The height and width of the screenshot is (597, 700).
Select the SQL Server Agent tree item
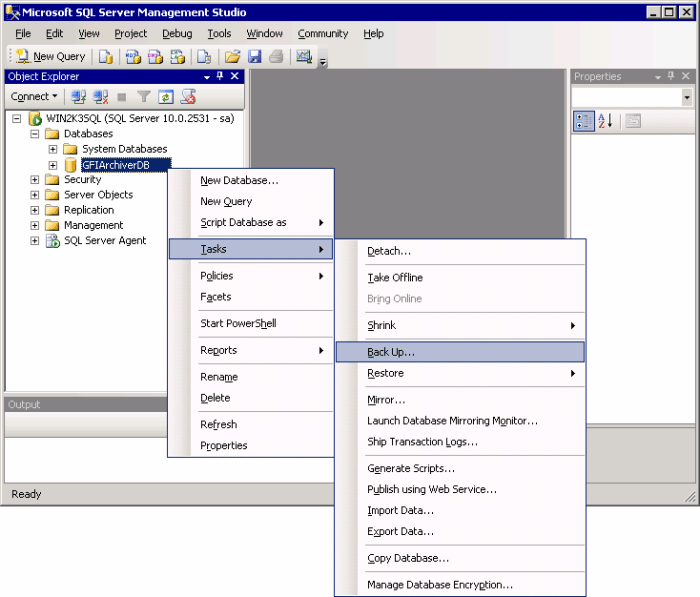[105, 241]
